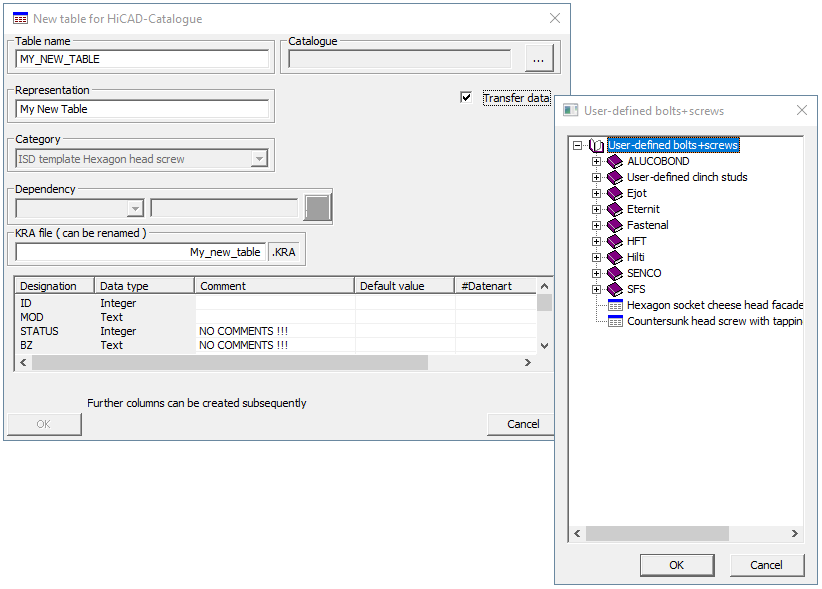Click the tree's horizontal scrollbar thumb

pos(657,533)
